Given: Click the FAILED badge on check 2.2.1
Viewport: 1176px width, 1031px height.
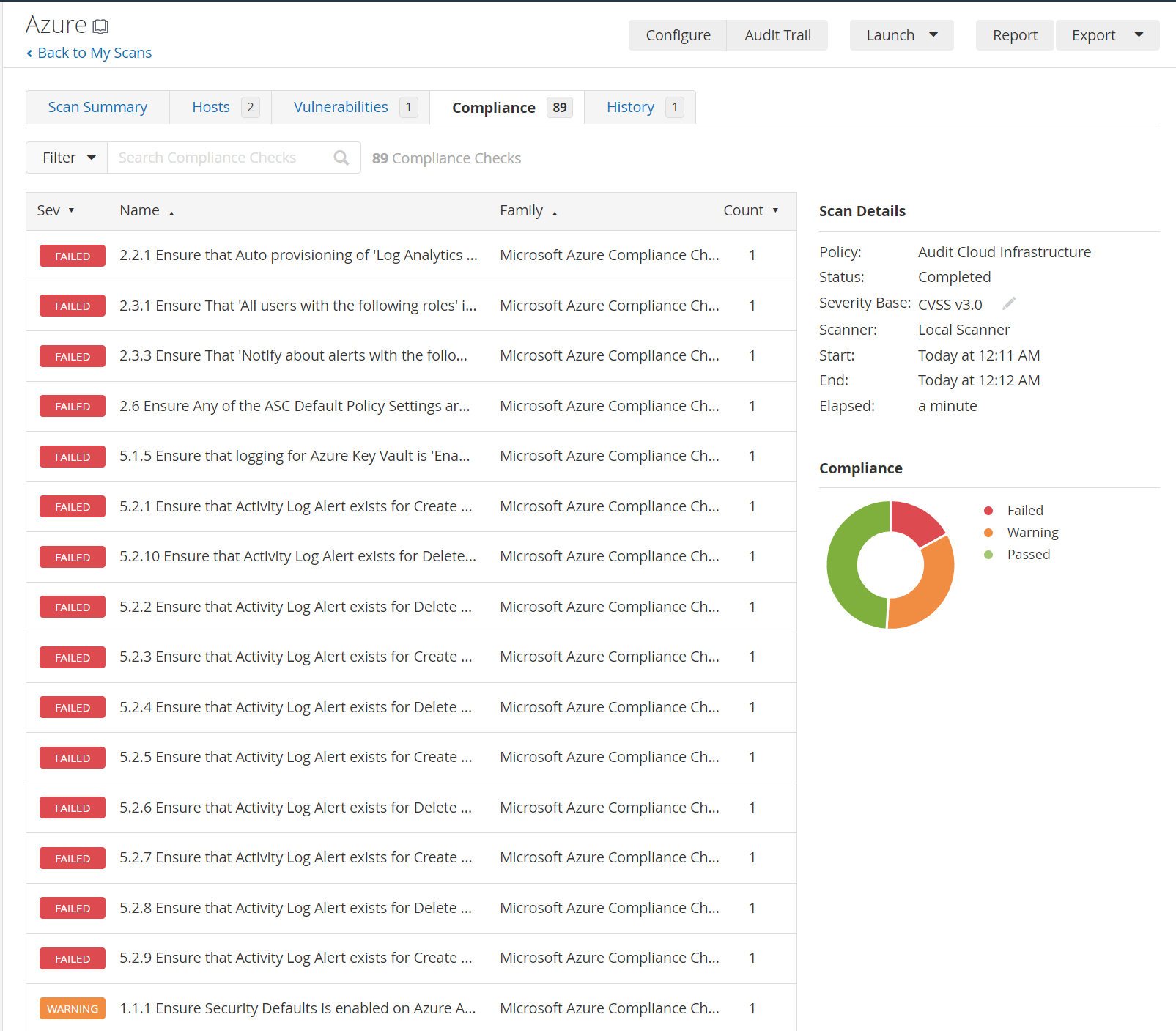Looking at the screenshot, I should [x=72, y=255].
